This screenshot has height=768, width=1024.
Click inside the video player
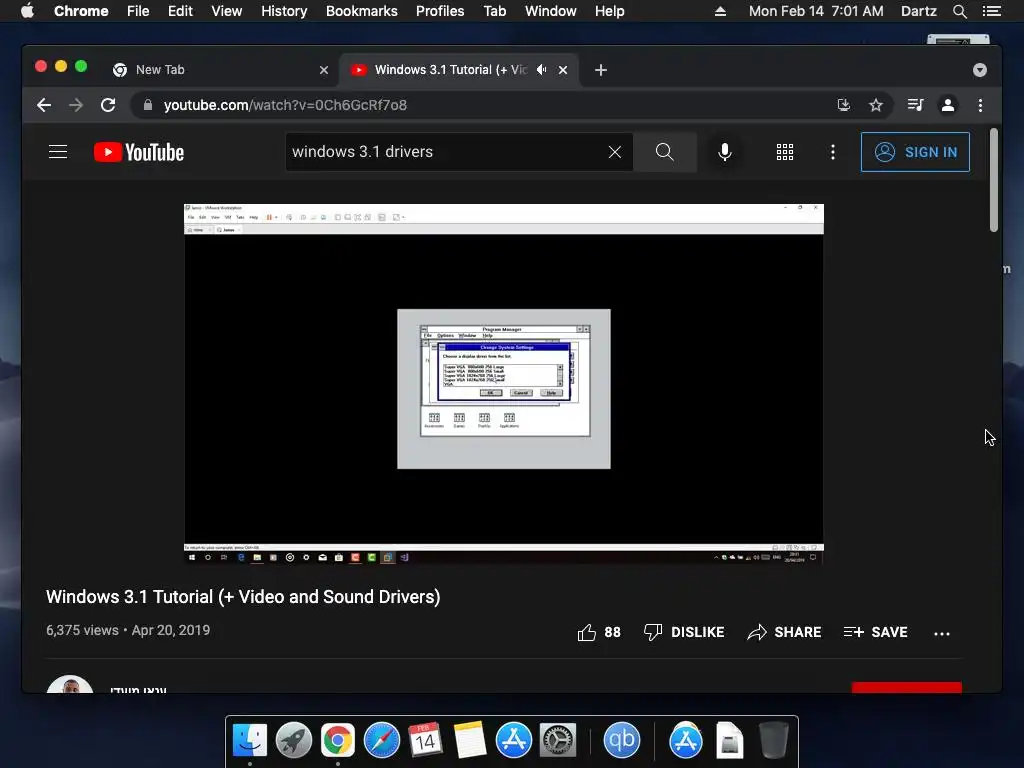click(x=504, y=383)
